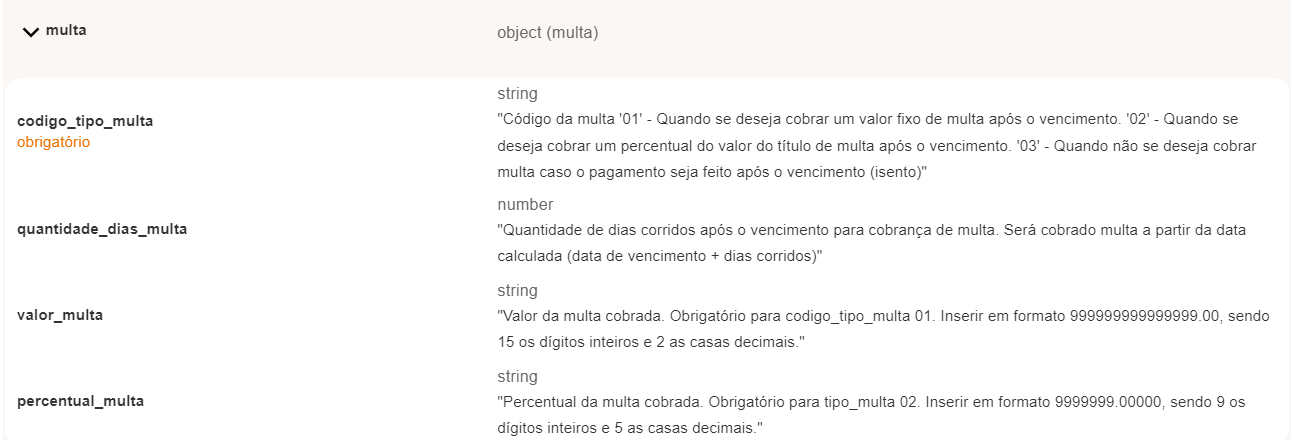Select the codigo_tipo_multa field name
Image resolution: width=1292 pixels, height=440 pixels.
[85, 121]
